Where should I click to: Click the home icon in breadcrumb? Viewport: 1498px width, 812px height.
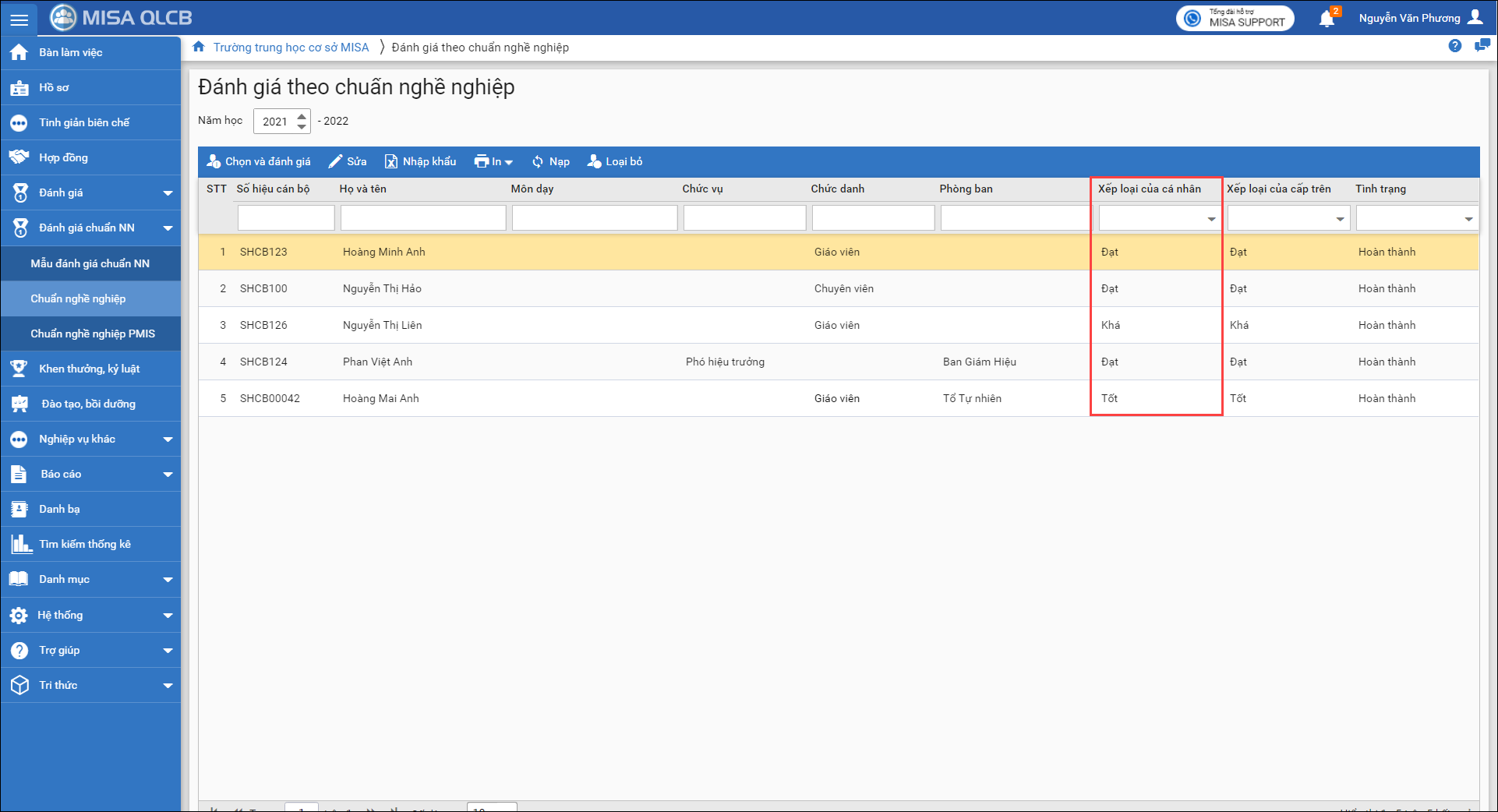click(199, 47)
